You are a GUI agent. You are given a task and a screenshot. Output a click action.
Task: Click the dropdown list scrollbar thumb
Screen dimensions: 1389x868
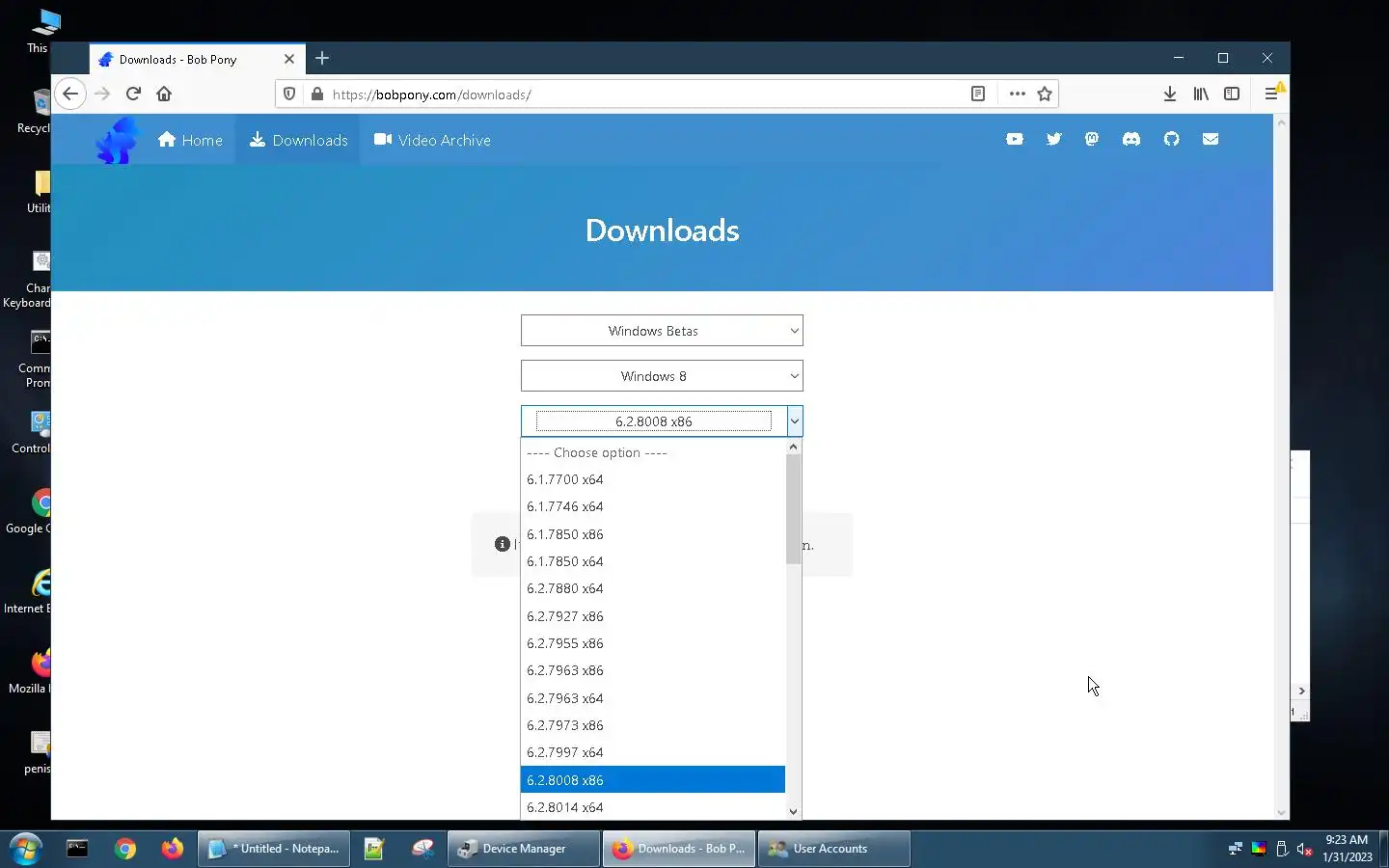click(x=794, y=509)
